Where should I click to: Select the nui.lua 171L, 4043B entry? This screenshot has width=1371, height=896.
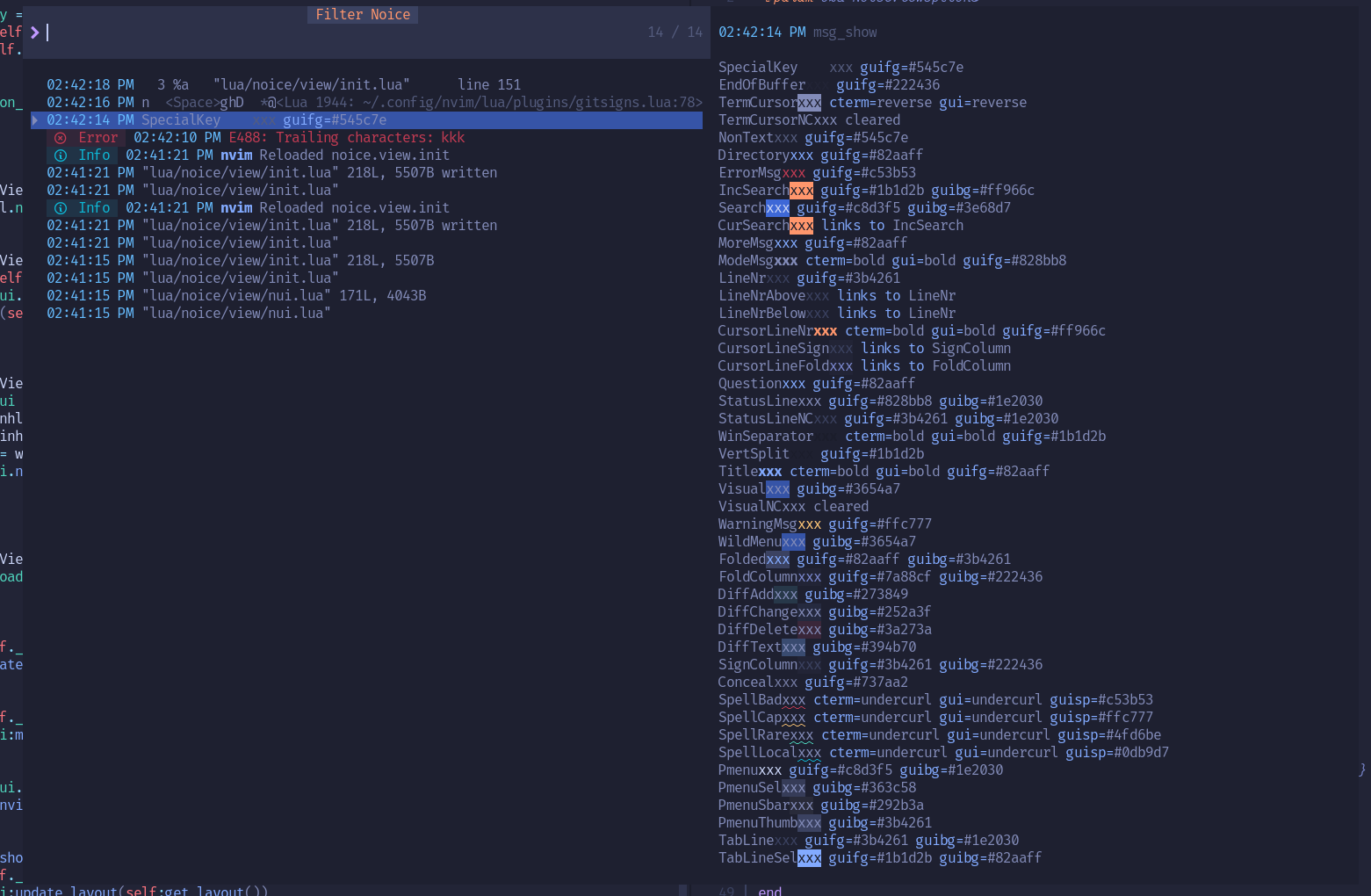coord(236,296)
